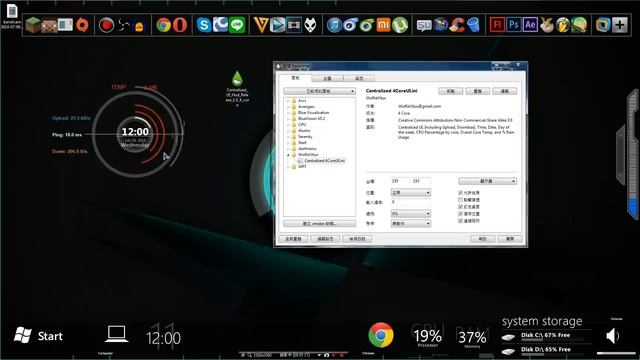
Task: Enable the unchecked Click through checkbox
Action: pyautogui.click(x=460, y=200)
